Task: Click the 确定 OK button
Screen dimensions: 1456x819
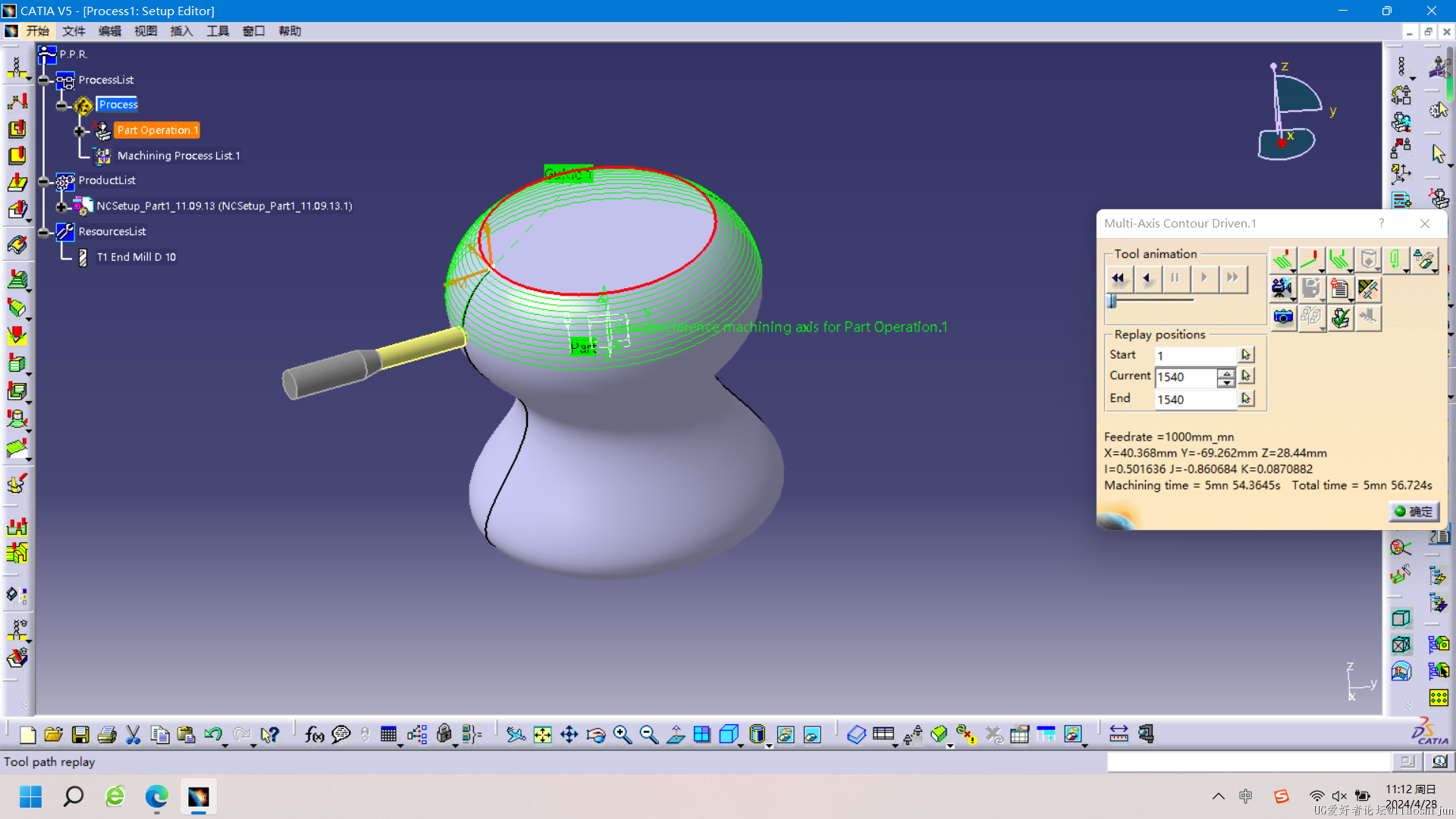Action: pos(1414,512)
